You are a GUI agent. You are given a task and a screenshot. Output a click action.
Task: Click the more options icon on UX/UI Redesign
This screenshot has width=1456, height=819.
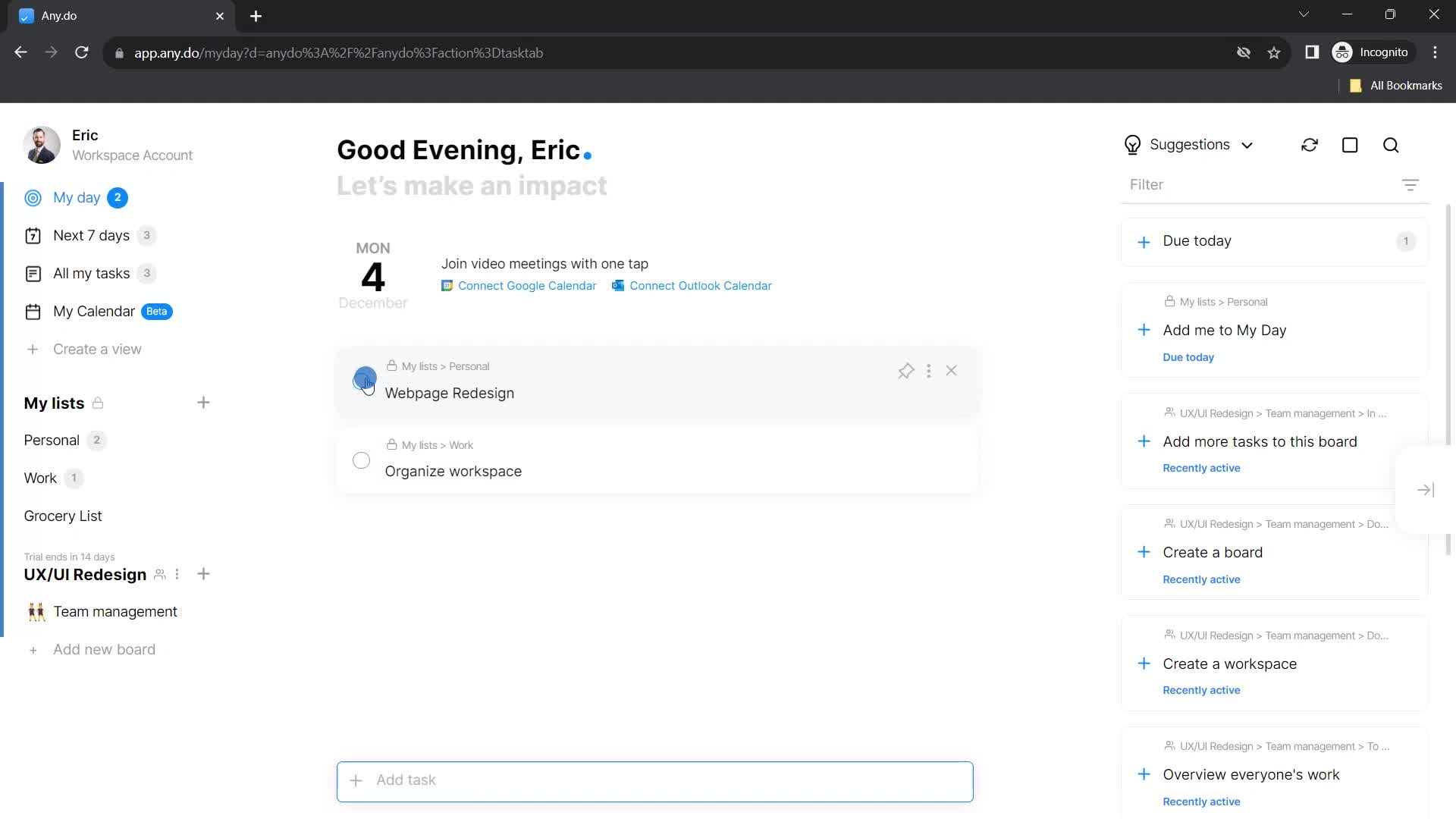coord(177,574)
